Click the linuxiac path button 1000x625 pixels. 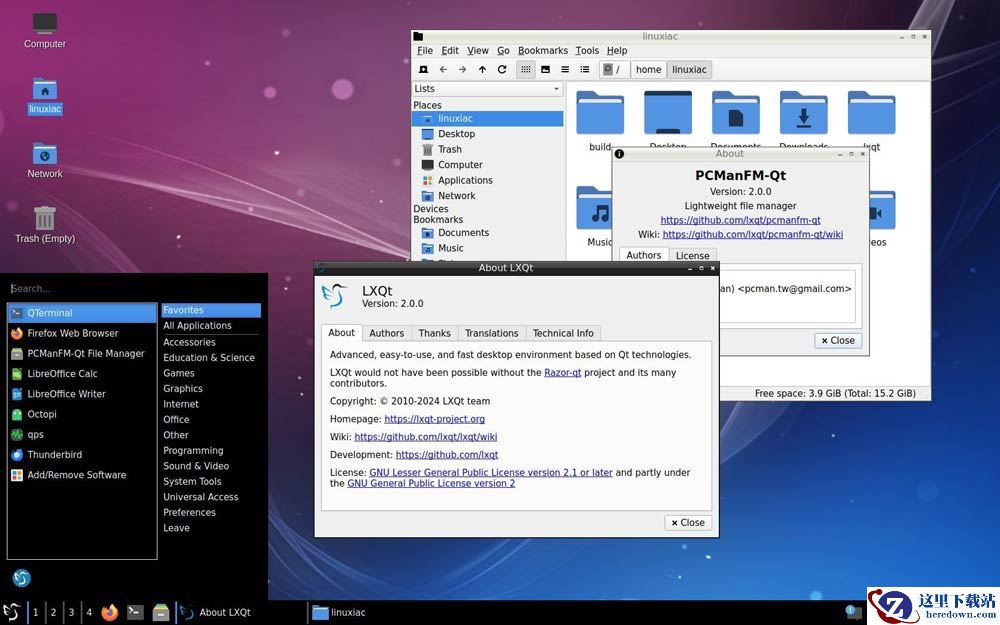click(x=689, y=70)
